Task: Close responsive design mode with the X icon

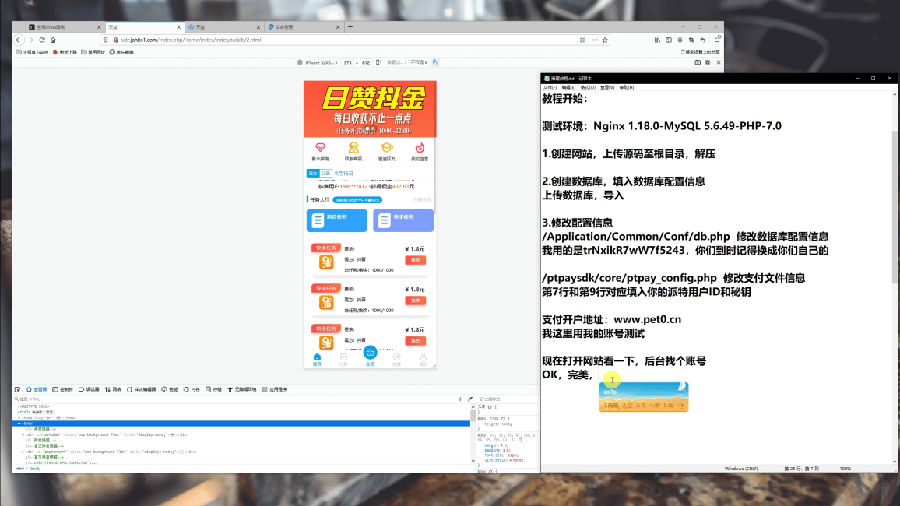Action: click(x=718, y=63)
